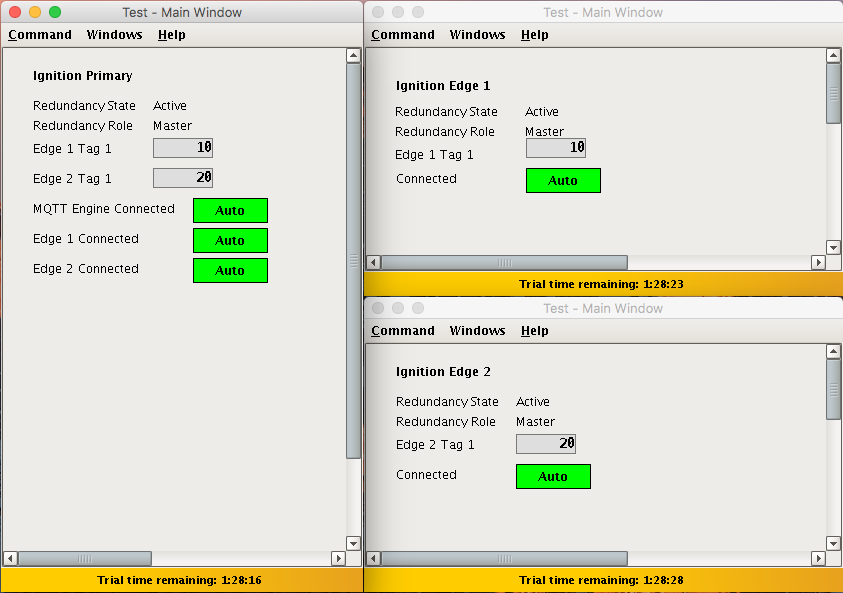Image resolution: width=843 pixels, height=593 pixels.
Task: Click trial time remaining 1:28:16 banner
Action: [x=182, y=580]
